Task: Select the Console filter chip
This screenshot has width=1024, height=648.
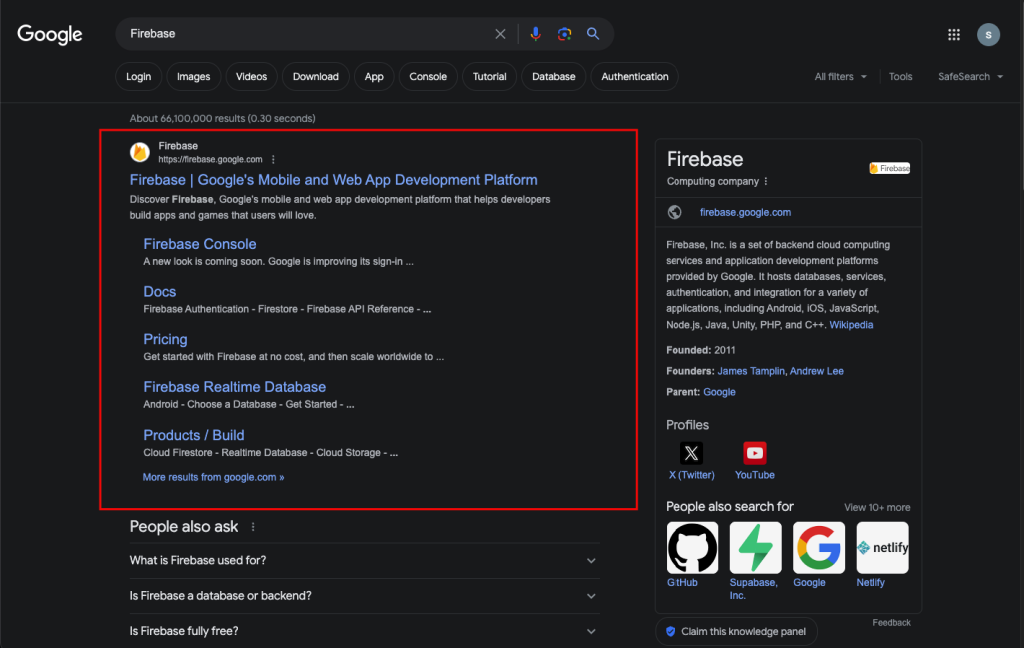Action: 428,76
